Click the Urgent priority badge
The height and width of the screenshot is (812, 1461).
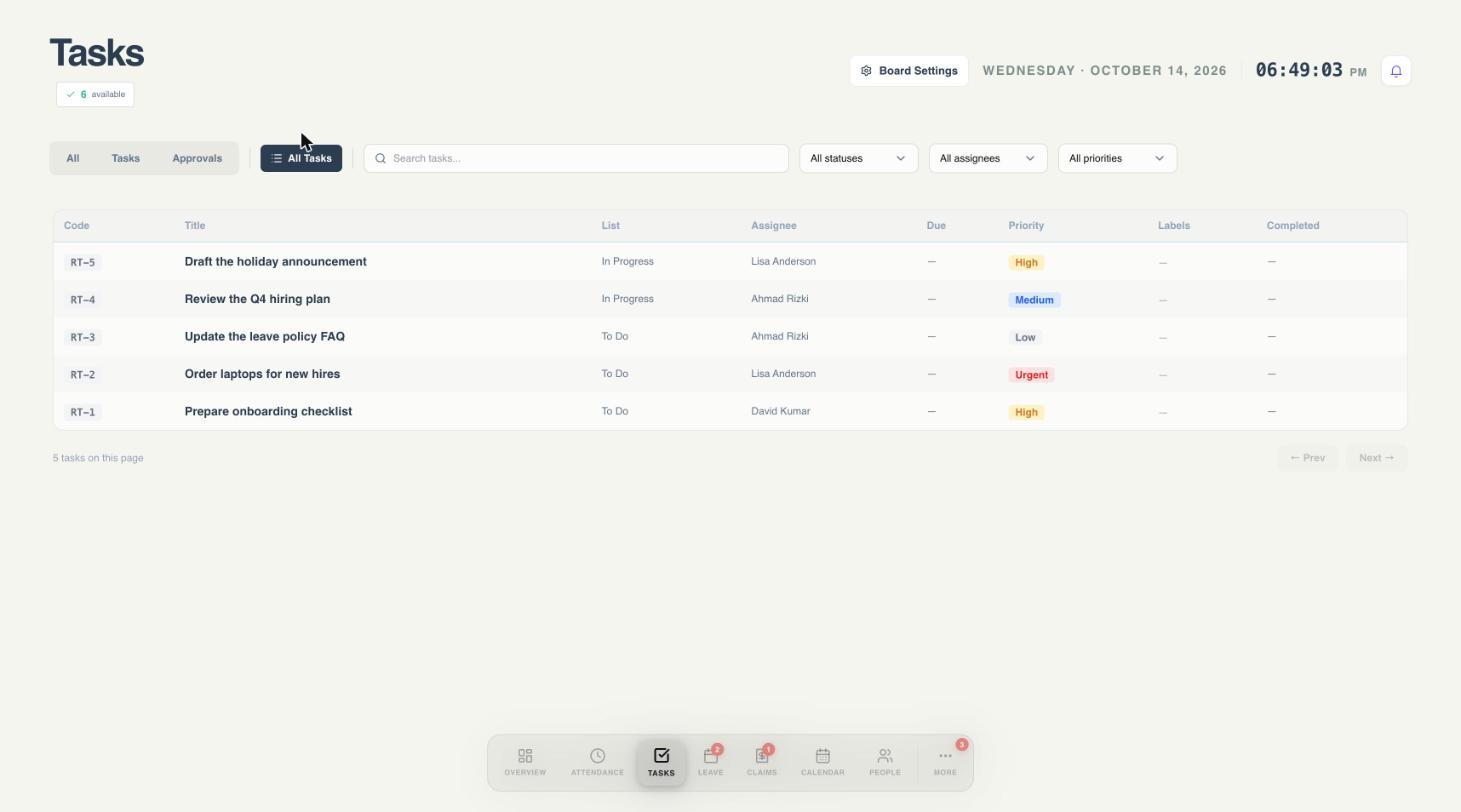(1031, 375)
